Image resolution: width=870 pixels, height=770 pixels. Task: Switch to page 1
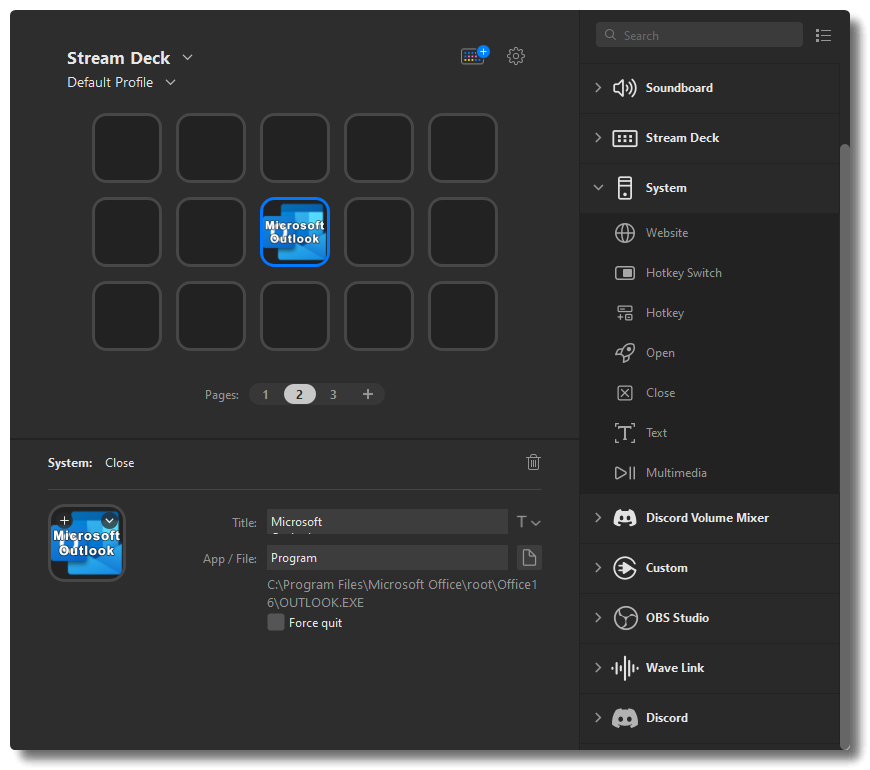(266, 394)
